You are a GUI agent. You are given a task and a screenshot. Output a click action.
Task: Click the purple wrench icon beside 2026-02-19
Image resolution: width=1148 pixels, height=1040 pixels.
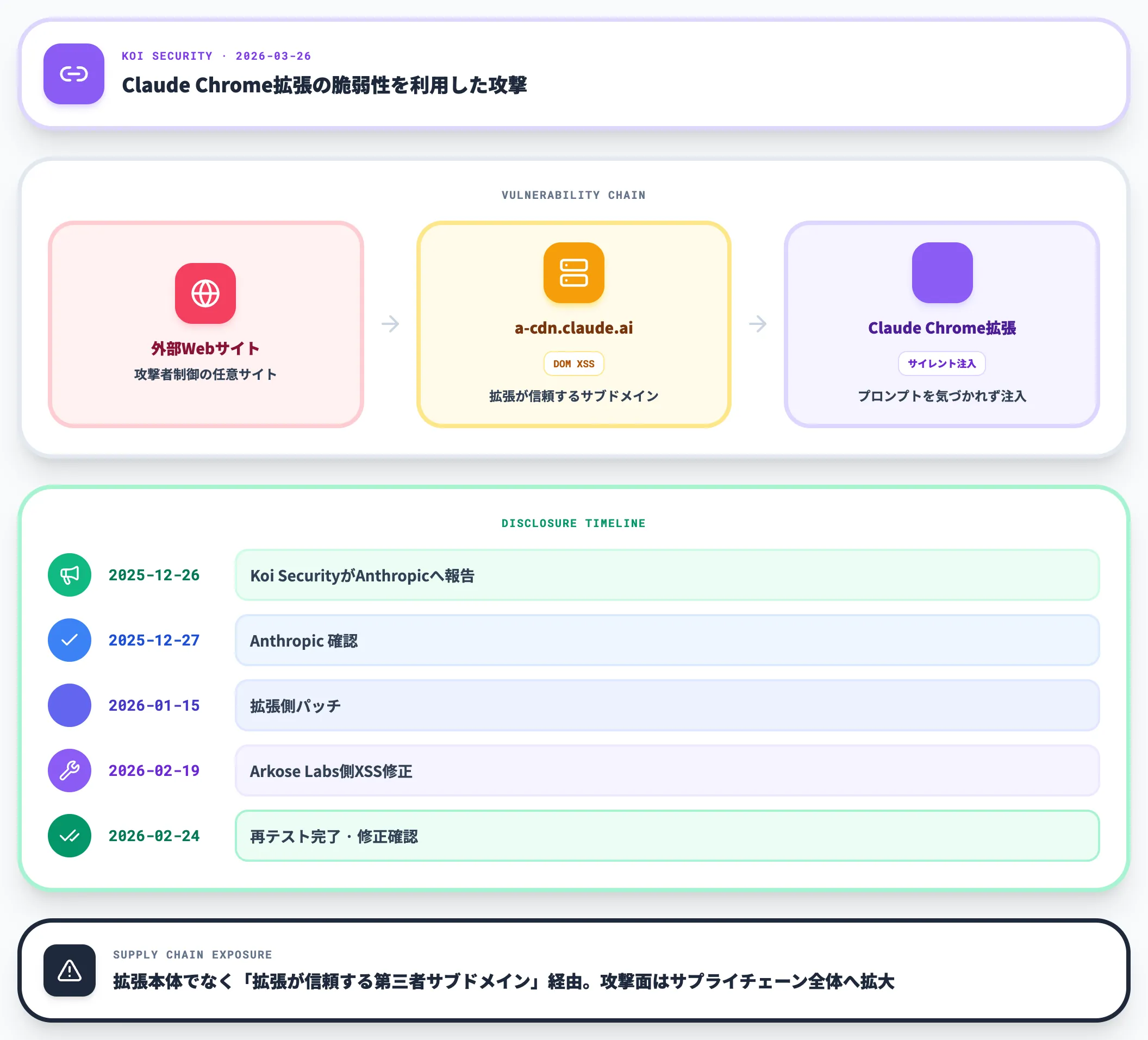click(x=70, y=770)
